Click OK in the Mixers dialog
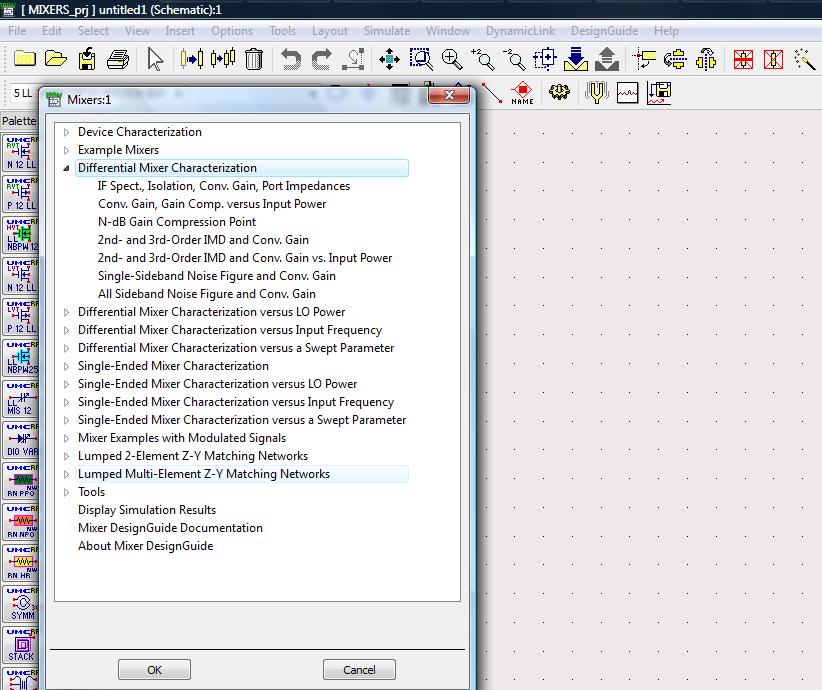822x690 pixels. coord(154,670)
